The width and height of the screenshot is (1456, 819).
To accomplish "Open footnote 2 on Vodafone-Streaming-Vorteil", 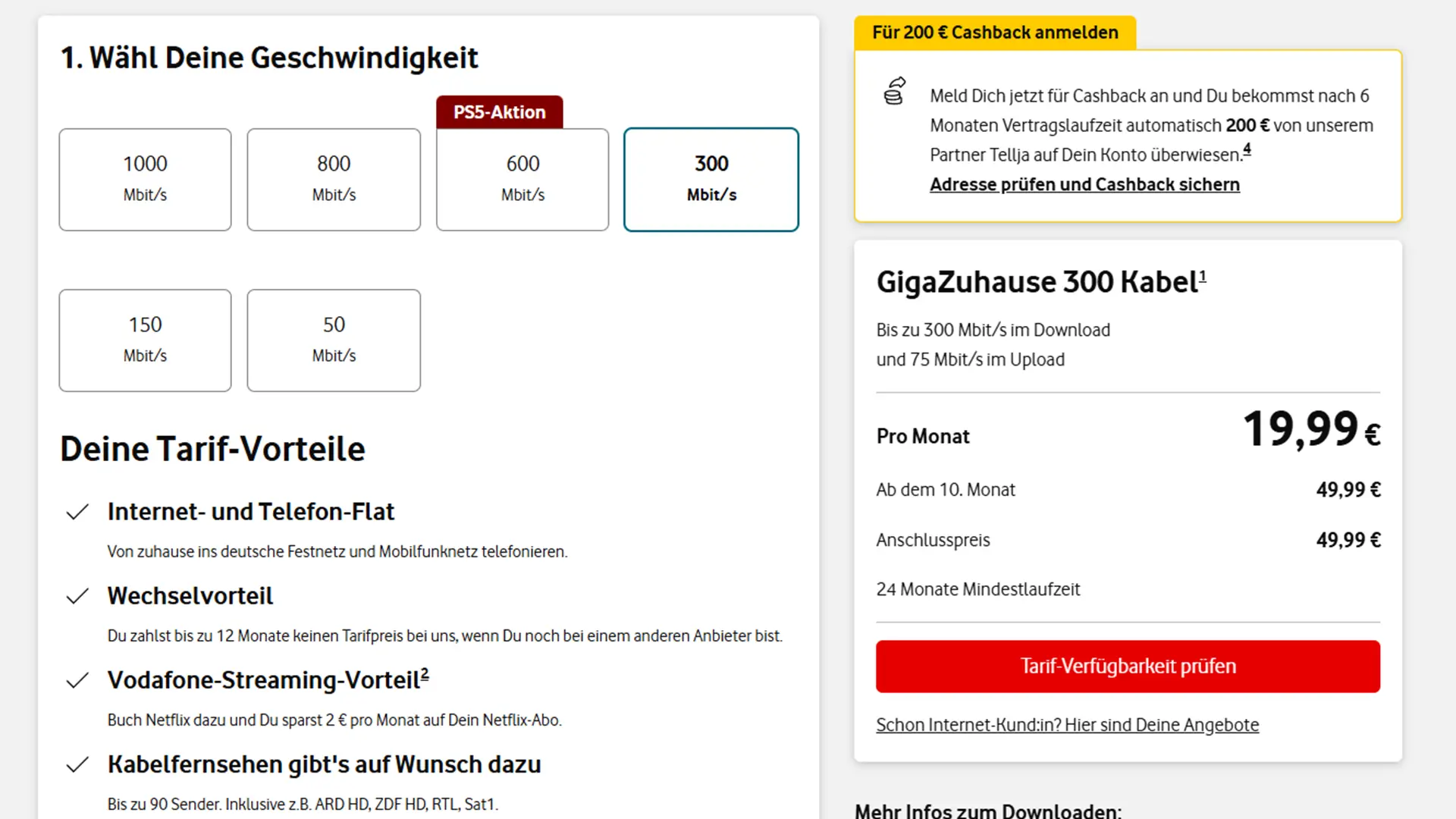I will click(x=425, y=673).
